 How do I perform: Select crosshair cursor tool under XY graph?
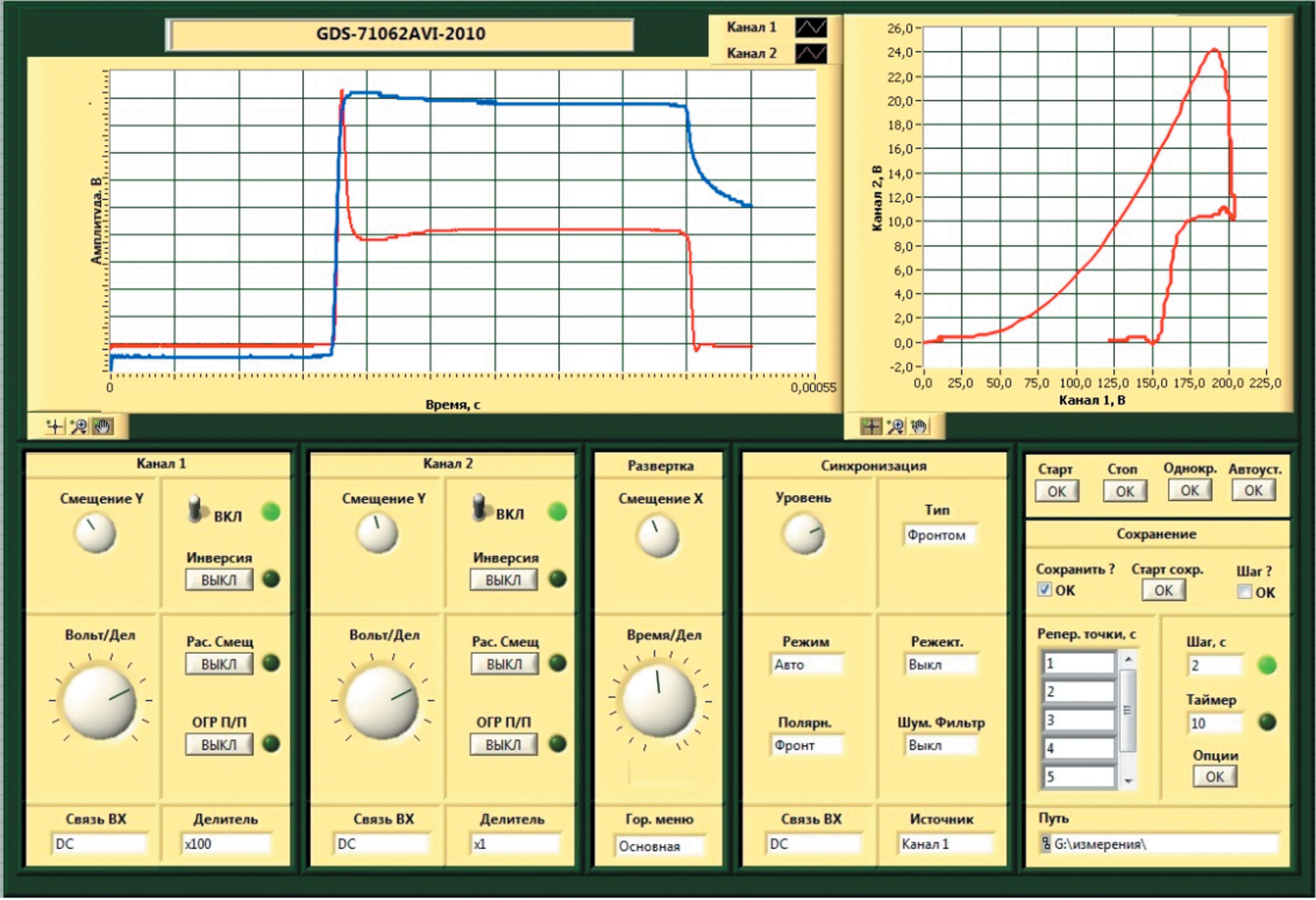pyautogui.click(x=871, y=426)
